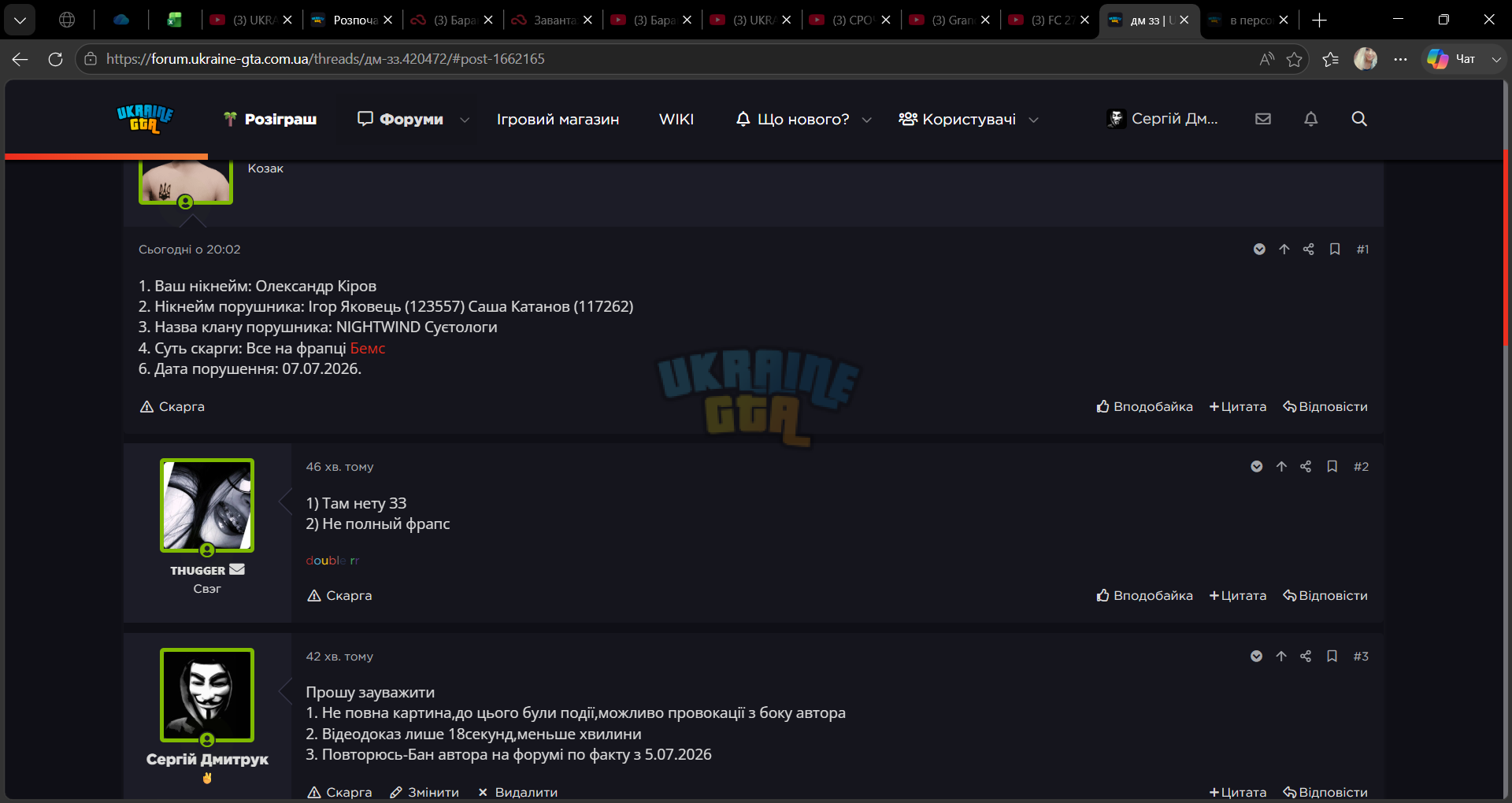
Task: Open the WIKI menu item
Action: (x=676, y=120)
